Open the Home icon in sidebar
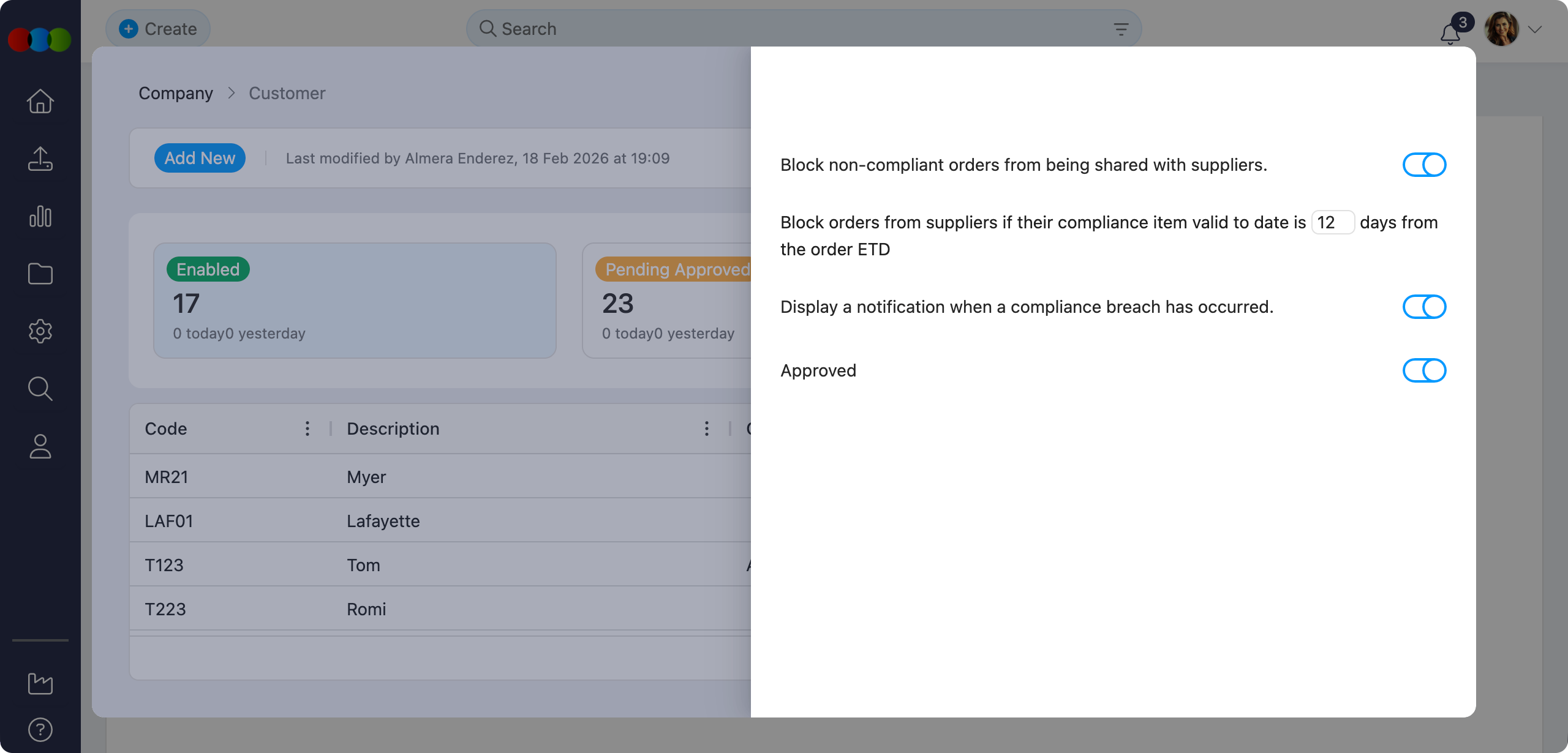This screenshot has height=753, width=1568. [x=40, y=102]
